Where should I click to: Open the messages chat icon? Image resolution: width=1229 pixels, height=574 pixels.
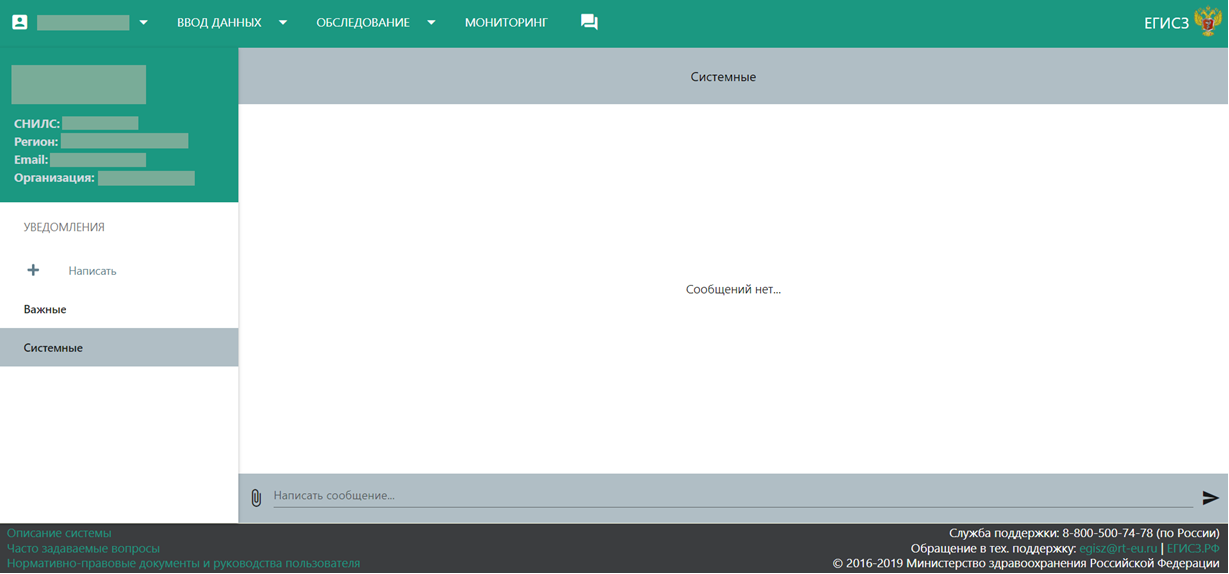(589, 23)
